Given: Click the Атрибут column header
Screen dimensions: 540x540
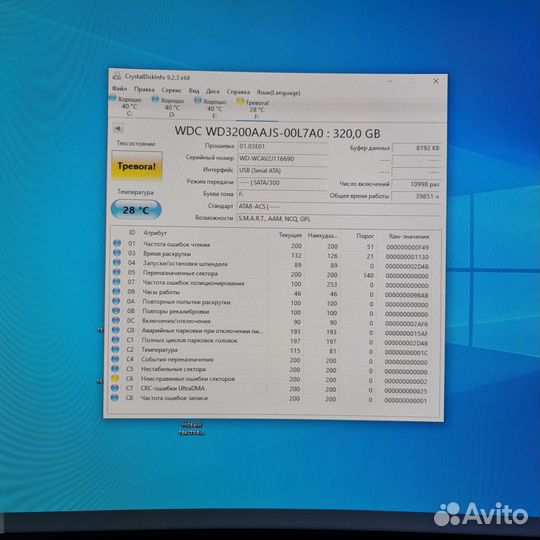Looking at the screenshot, I should tap(155, 233).
